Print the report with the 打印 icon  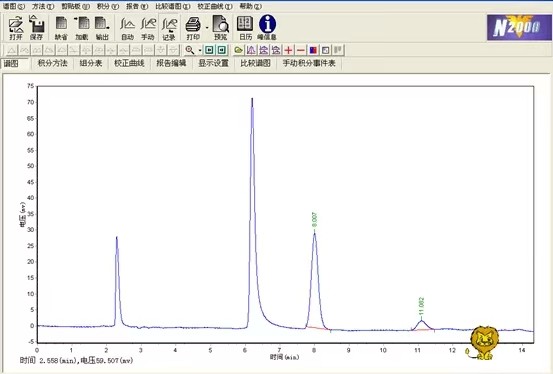coord(193,28)
